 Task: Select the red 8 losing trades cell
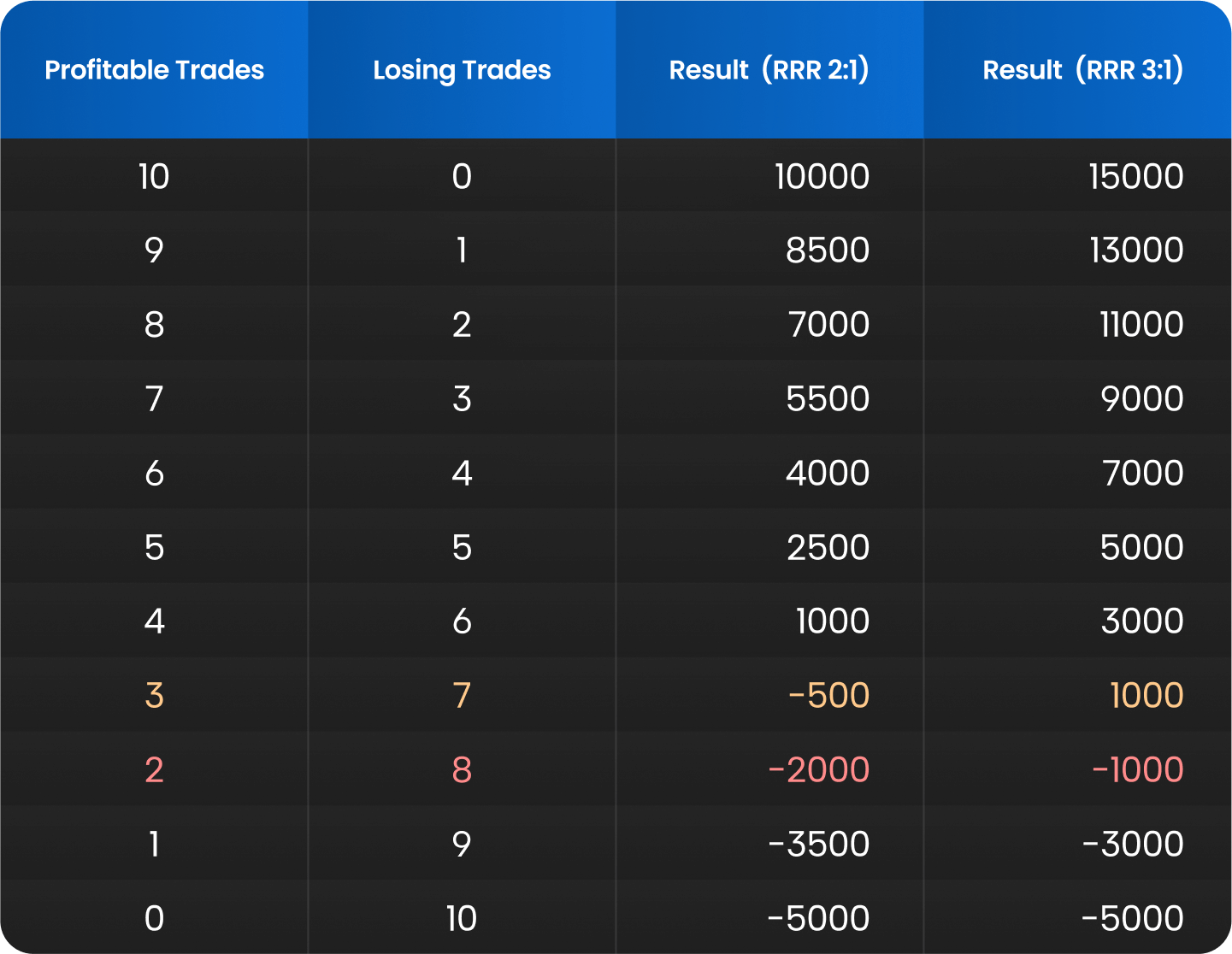[462, 770]
